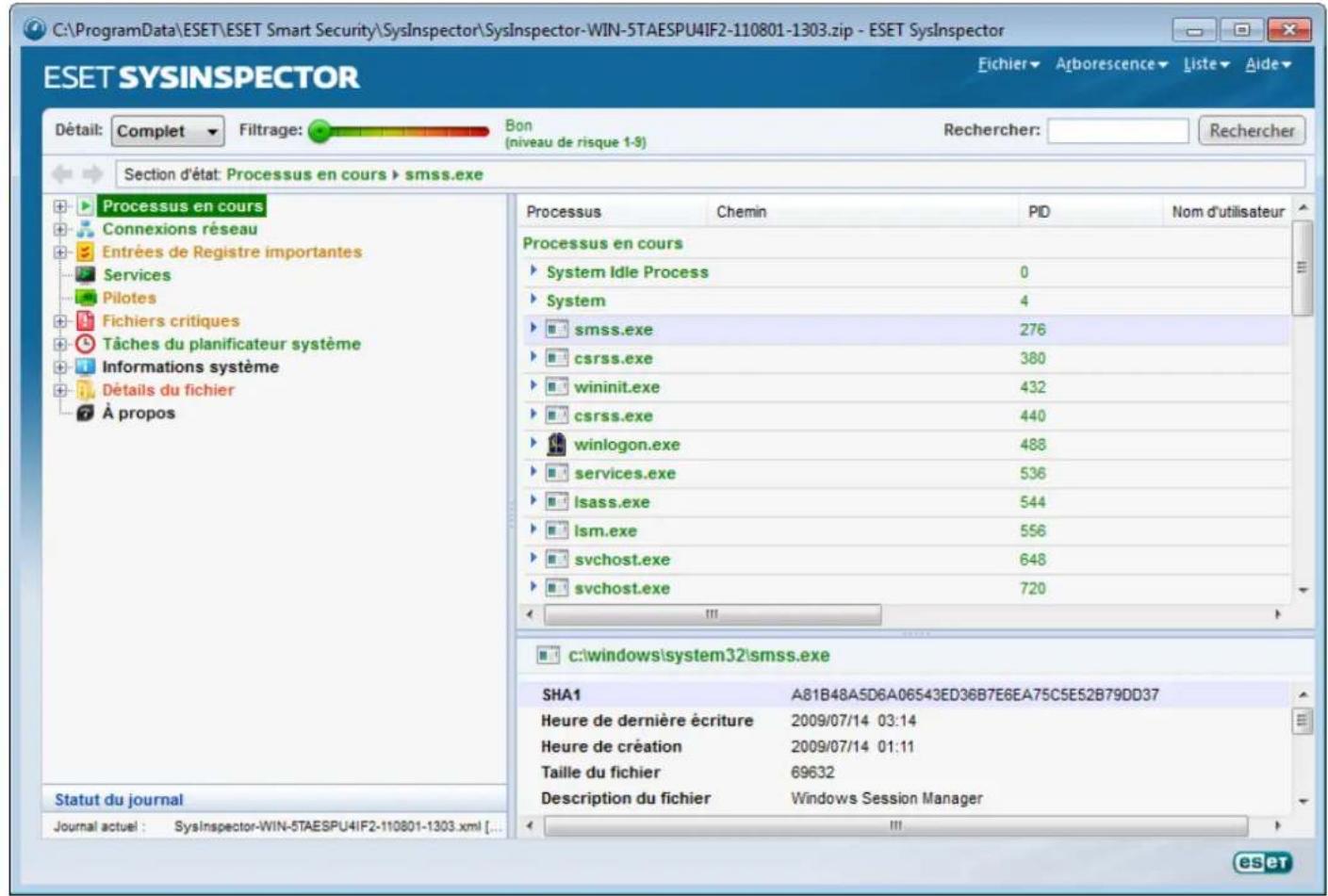The width and height of the screenshot is (1328, 896).
Task: Click the Processus en cours tree icon
Action: (x=85, y=205)
